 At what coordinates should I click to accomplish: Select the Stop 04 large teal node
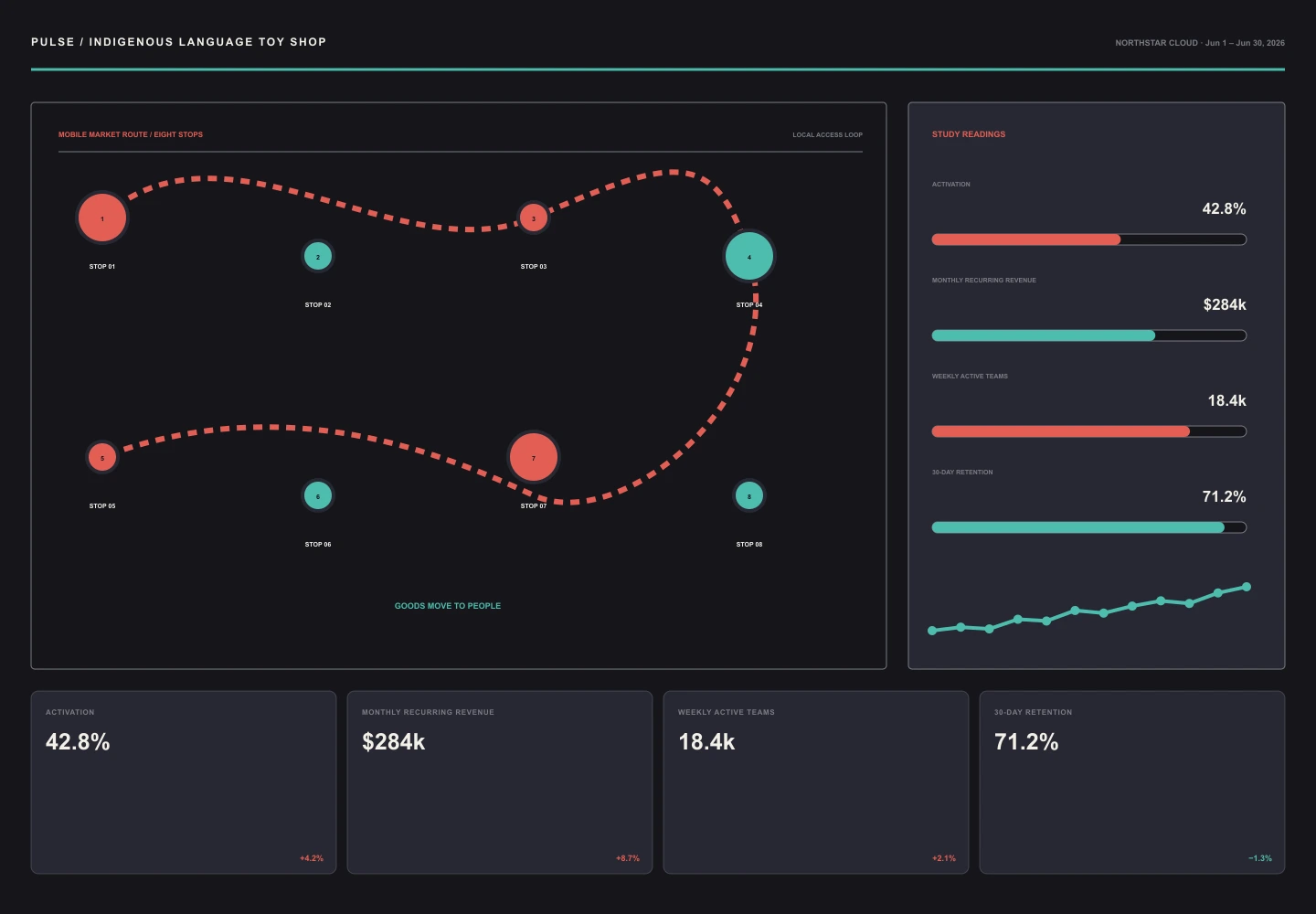pos(749,256)
